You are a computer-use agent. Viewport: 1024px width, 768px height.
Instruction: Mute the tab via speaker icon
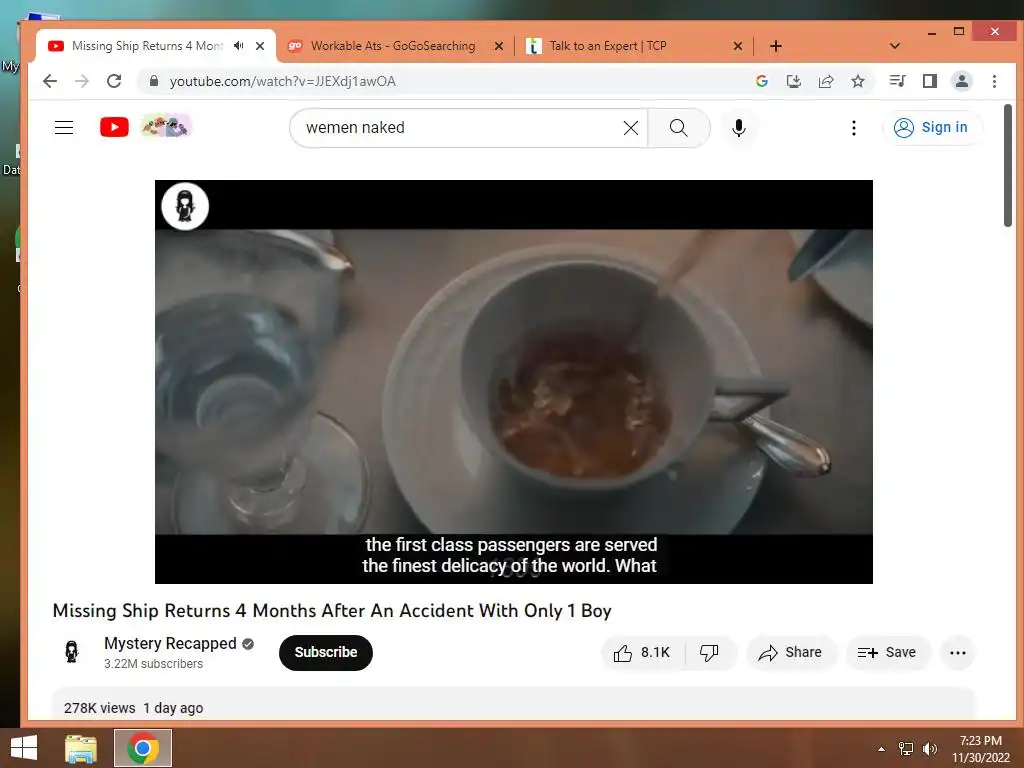239,46
